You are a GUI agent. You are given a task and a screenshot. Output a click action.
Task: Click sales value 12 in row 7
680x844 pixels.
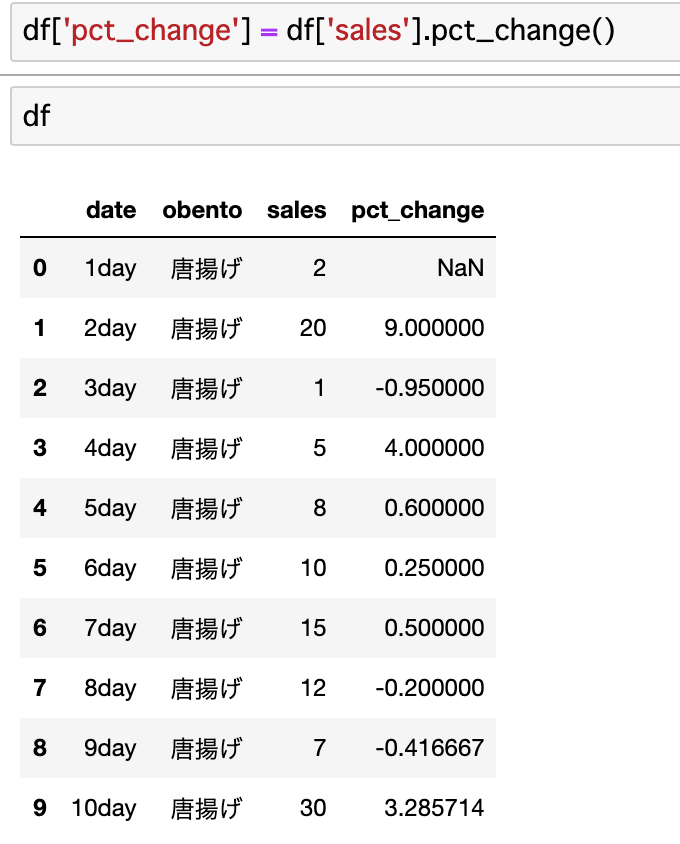click(x=313, y=688)
